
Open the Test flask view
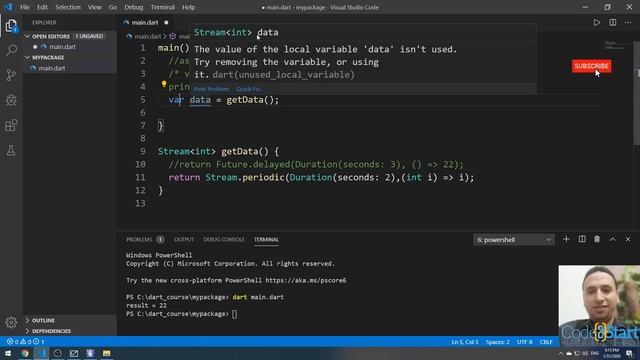pos(11,151)
